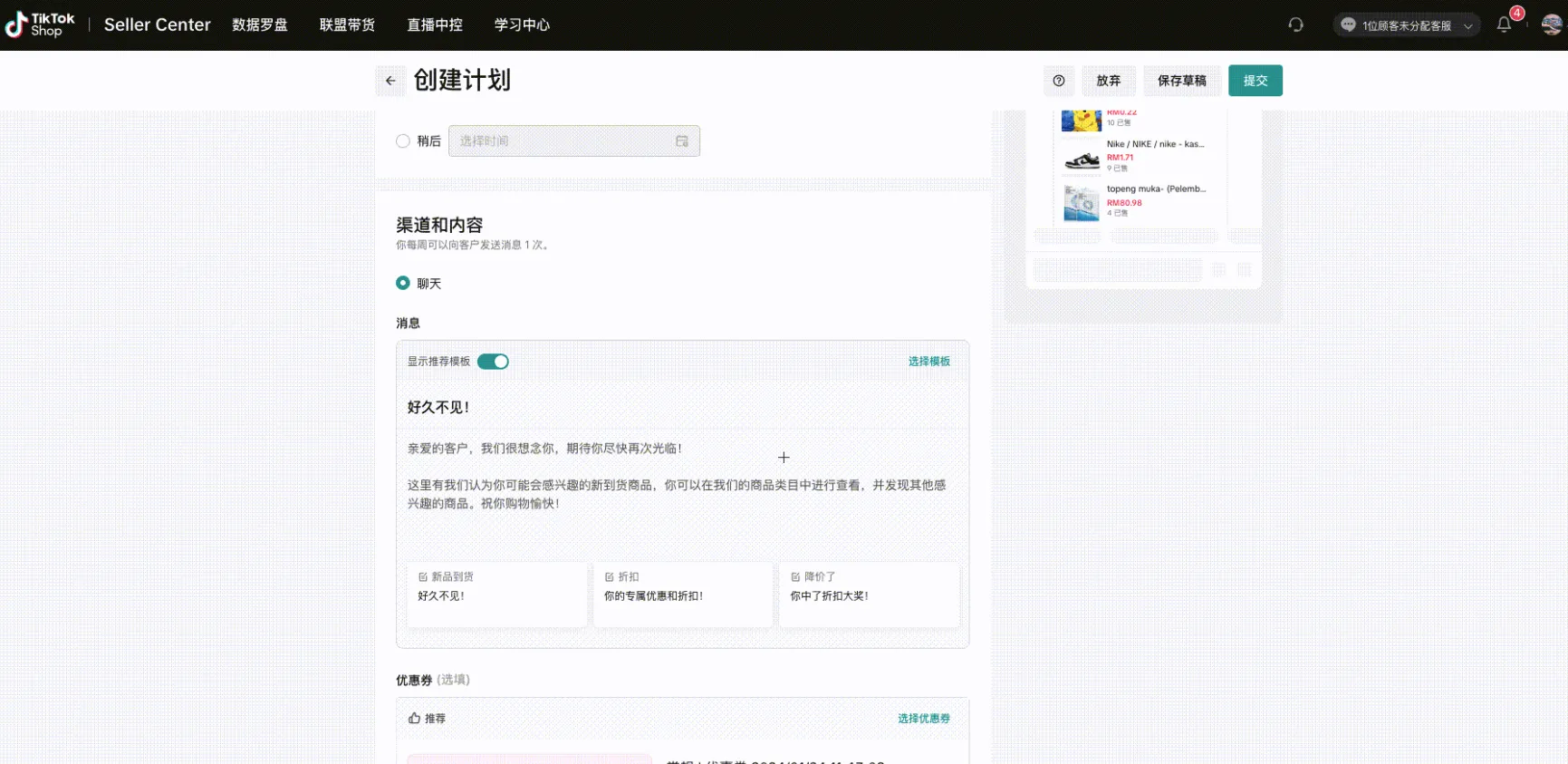The height and width of the screenshot is (764, 1568).
Task: Click the 选择优惠券 link
Action: click(924, 719)
